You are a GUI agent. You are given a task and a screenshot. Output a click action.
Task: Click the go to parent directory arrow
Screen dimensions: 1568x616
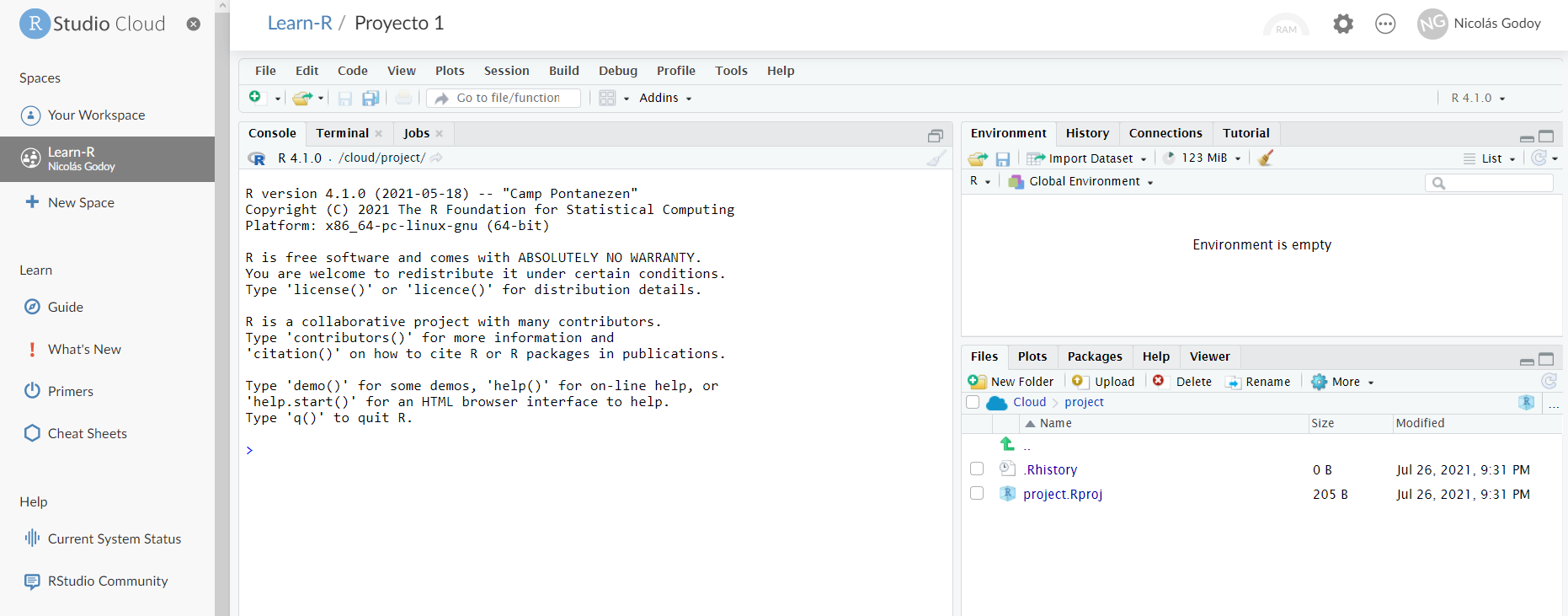(1007, 444)
